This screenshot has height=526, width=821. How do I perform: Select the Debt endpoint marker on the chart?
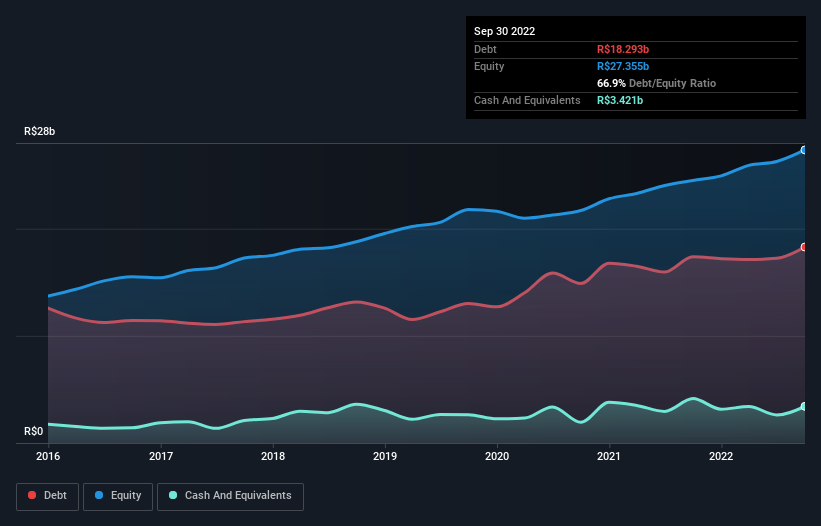point(804,247)
